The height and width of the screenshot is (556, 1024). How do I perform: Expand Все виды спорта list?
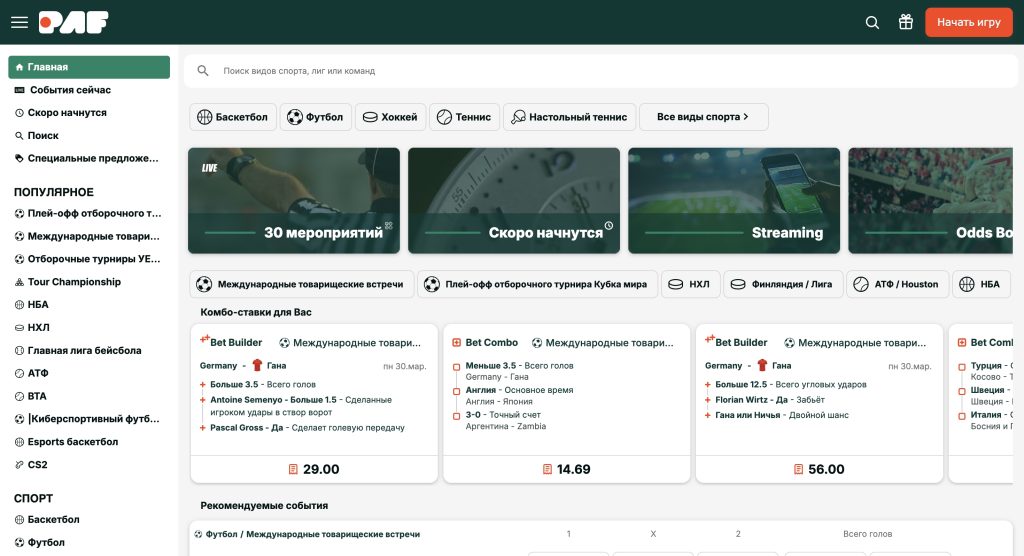[x=703, y=117]
